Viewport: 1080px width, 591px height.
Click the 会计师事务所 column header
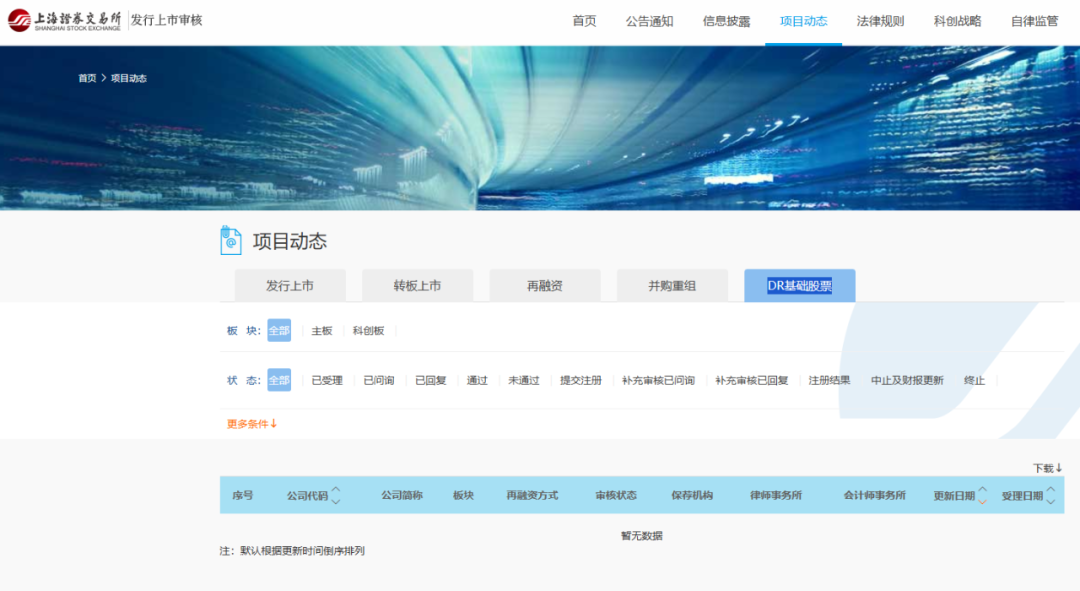pos(875,495)
